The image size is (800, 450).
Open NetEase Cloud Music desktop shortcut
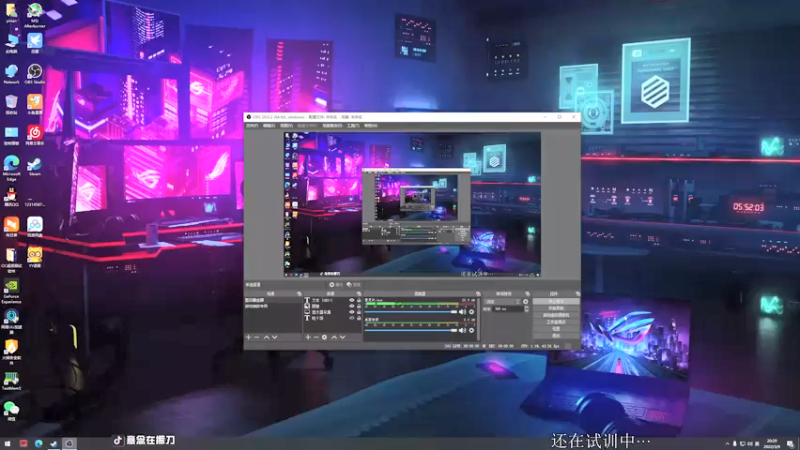point(34,135)
